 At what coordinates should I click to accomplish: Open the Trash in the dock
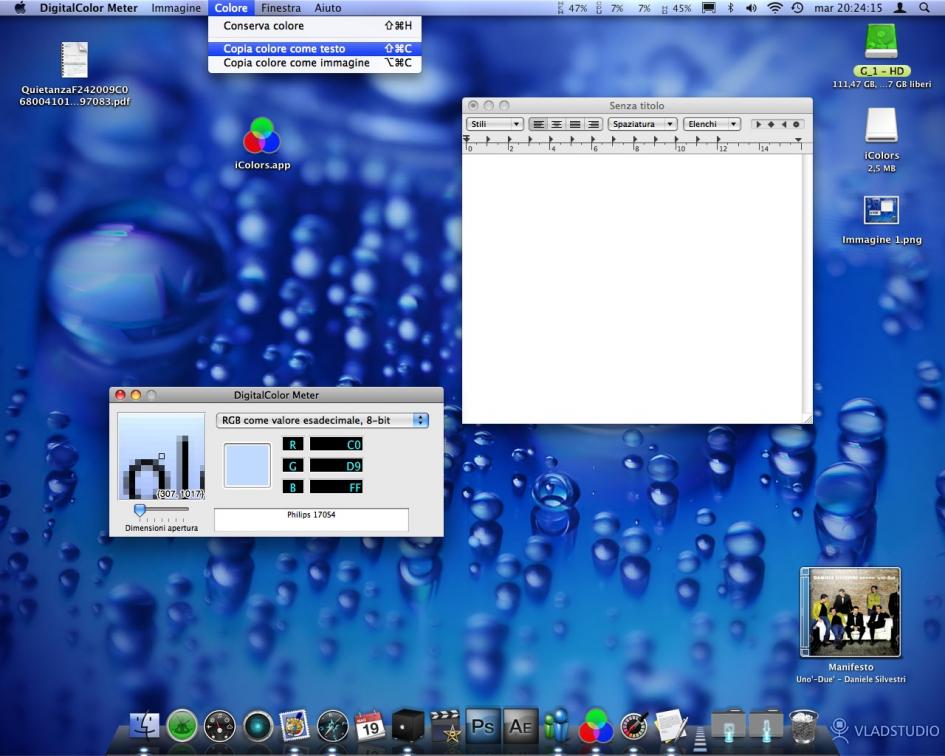pos(803,725)
